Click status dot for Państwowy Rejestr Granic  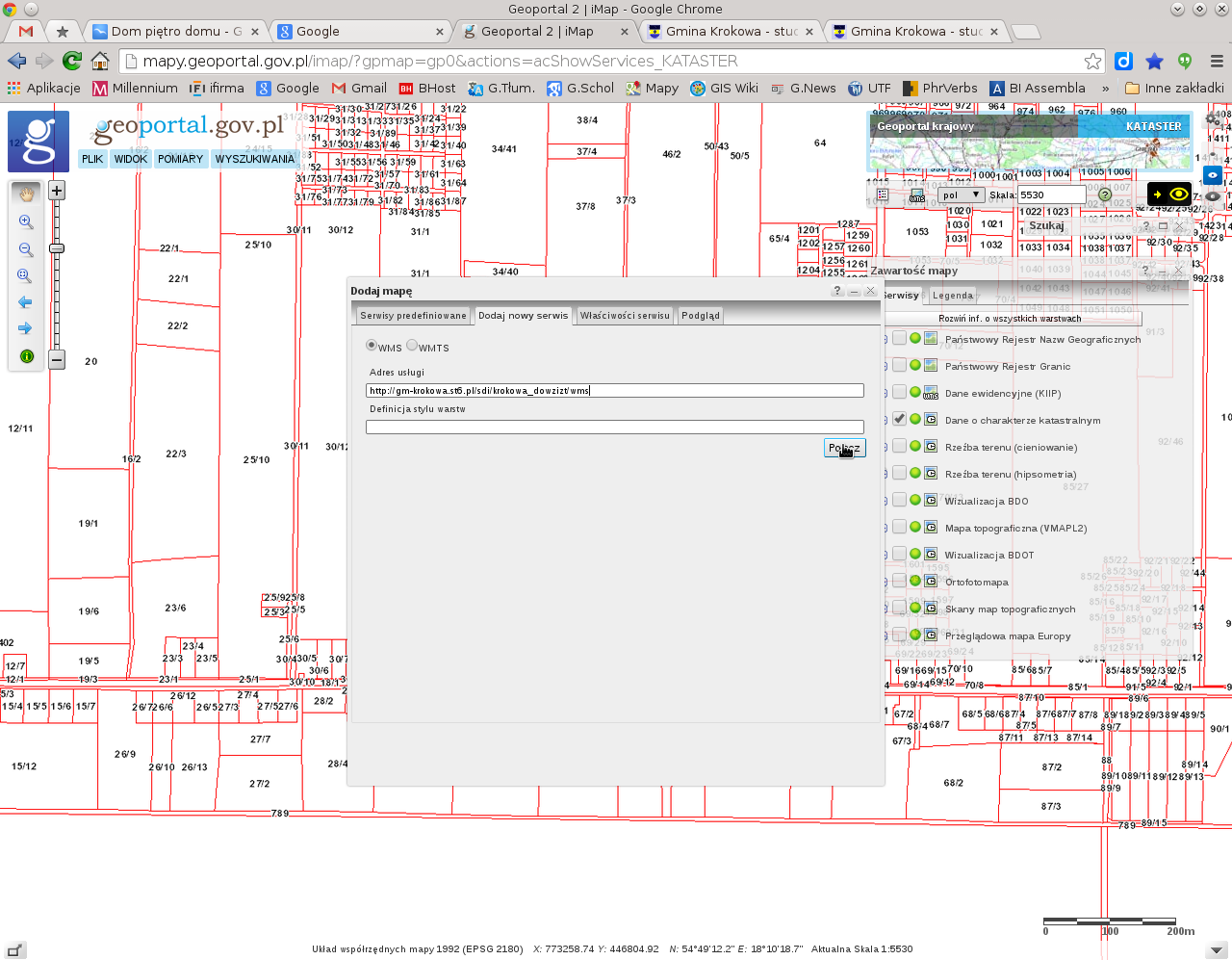[x=915, y=366]
